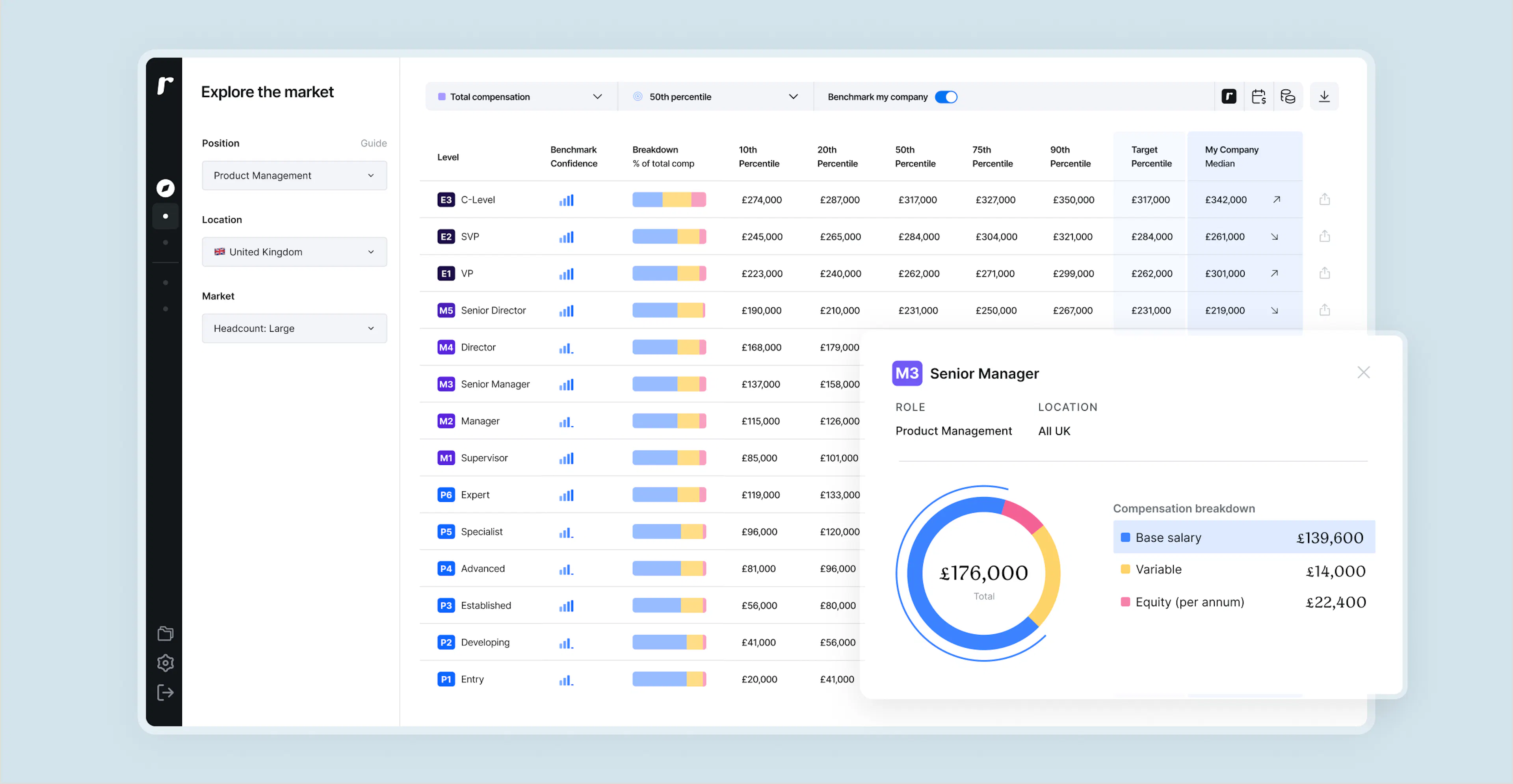The height and width of the screenshot is (784, 1513).
Task: Open the folder icon in the sidebar
Action: click(x=165, y=633)
